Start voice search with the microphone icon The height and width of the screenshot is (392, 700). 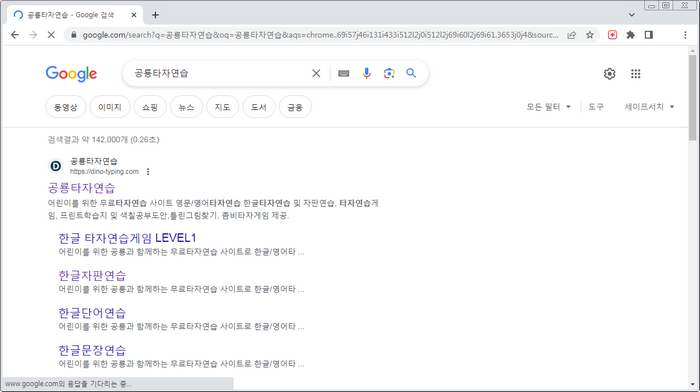tap(367, 73)
